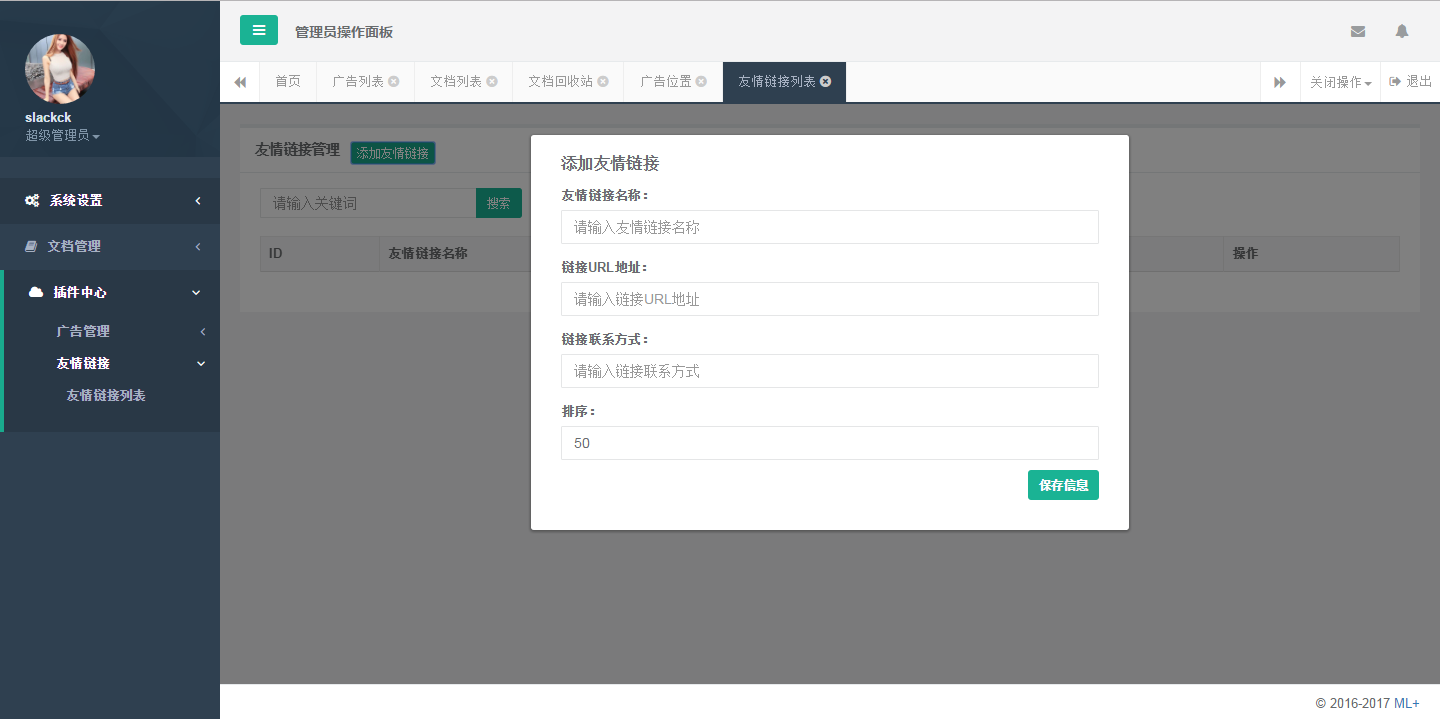
Task: Open the notification bell icon
Action: click(x=1402, y=31)
